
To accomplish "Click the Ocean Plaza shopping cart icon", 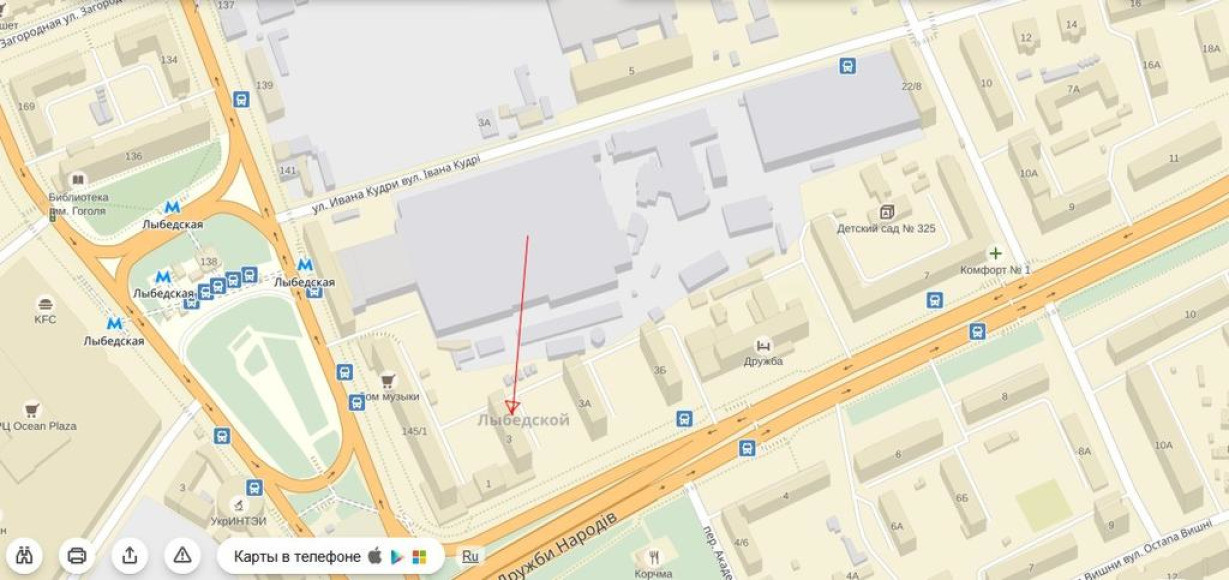I will (33, 409).
